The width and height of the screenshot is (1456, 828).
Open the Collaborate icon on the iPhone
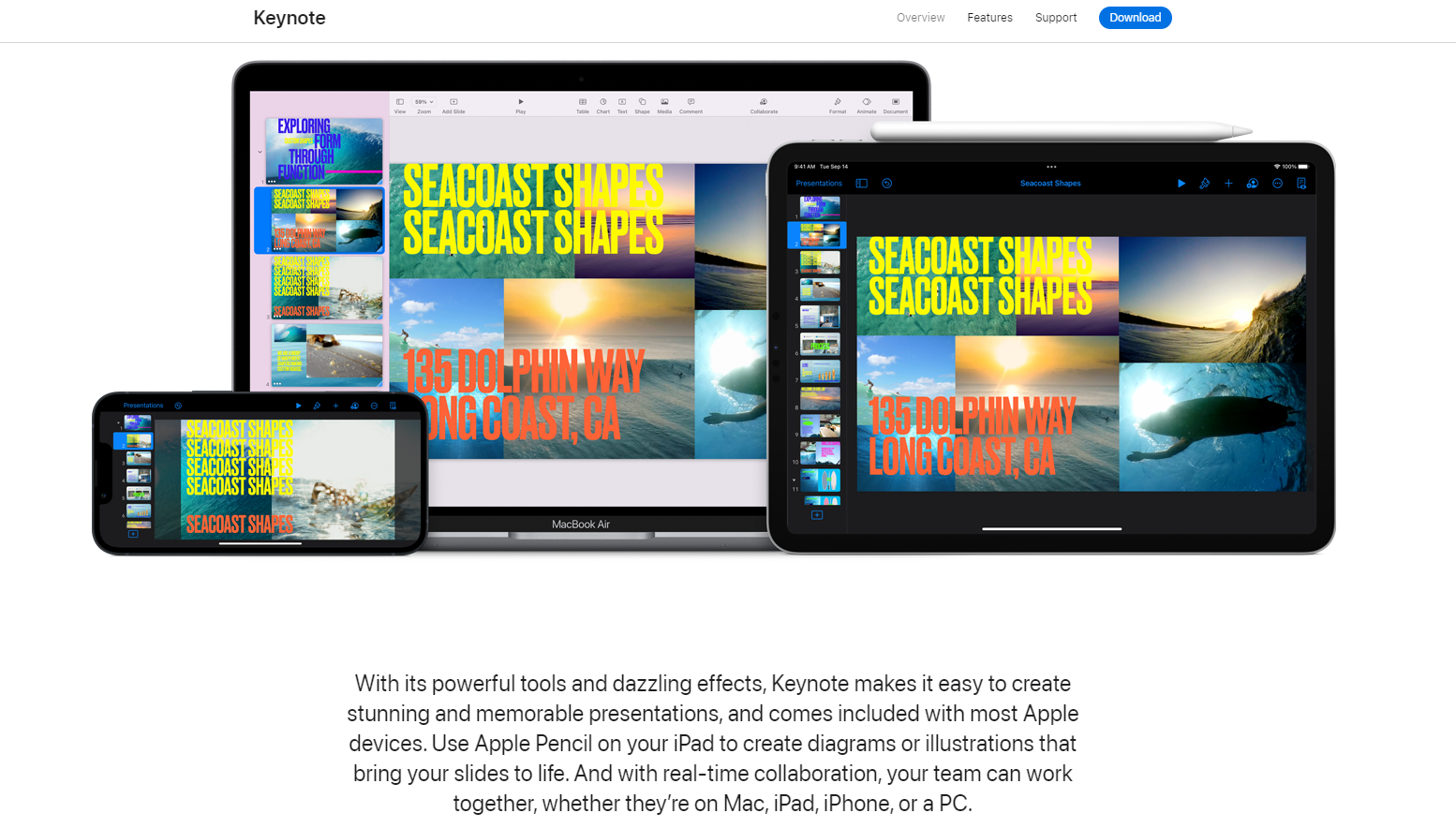point(354,406)
